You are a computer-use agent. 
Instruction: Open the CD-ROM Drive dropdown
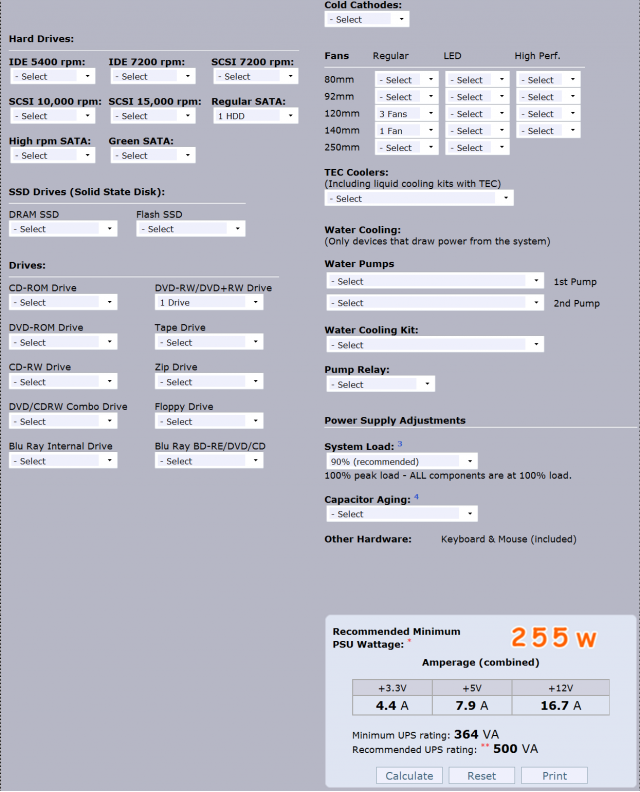63,303
